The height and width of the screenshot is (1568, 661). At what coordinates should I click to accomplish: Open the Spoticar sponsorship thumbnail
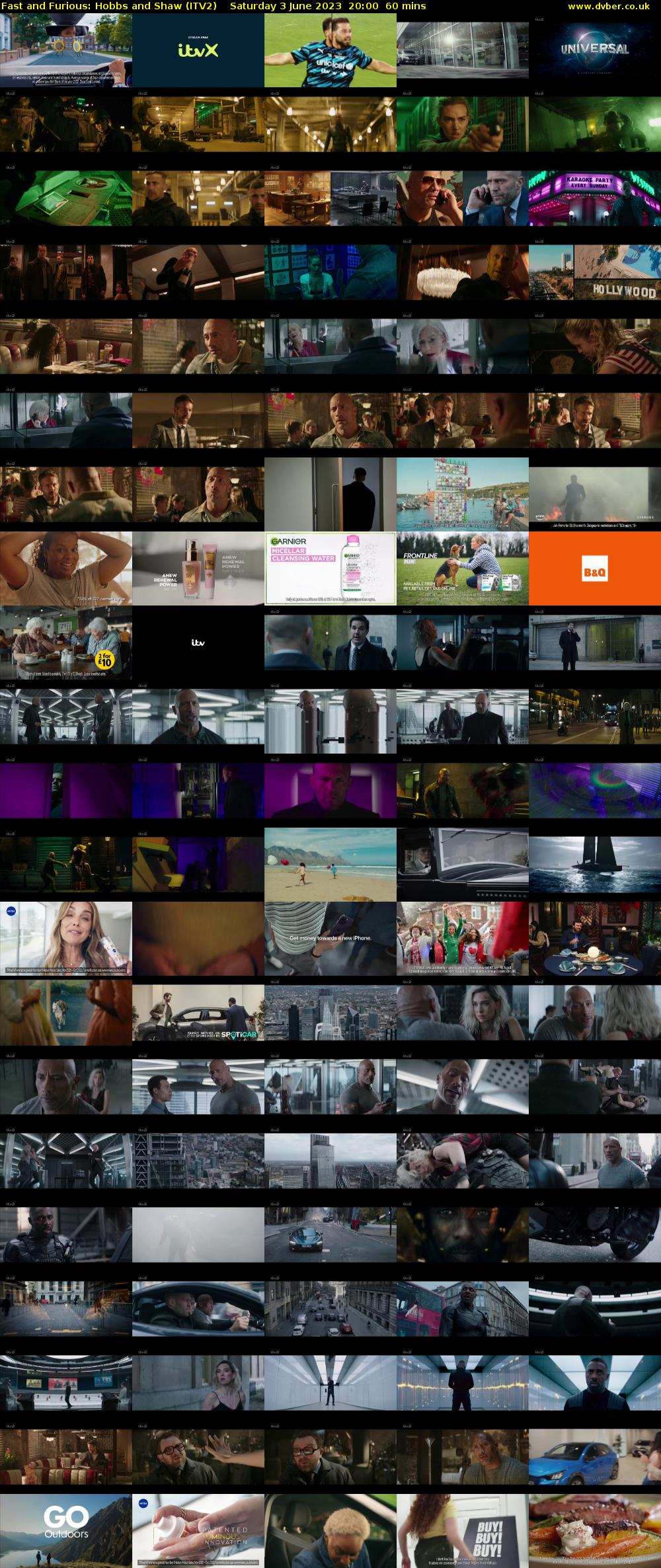pos(198,1013)
